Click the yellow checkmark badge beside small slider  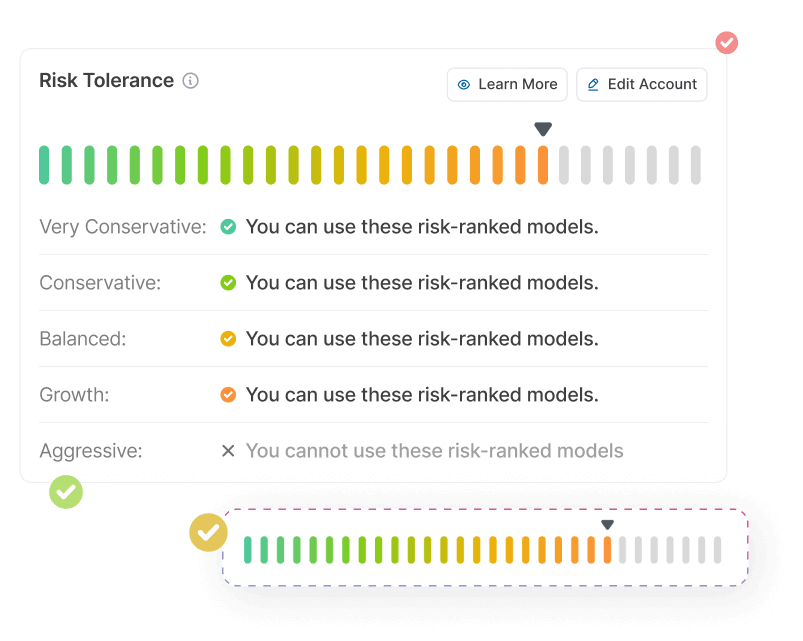[x=208, y=532]
